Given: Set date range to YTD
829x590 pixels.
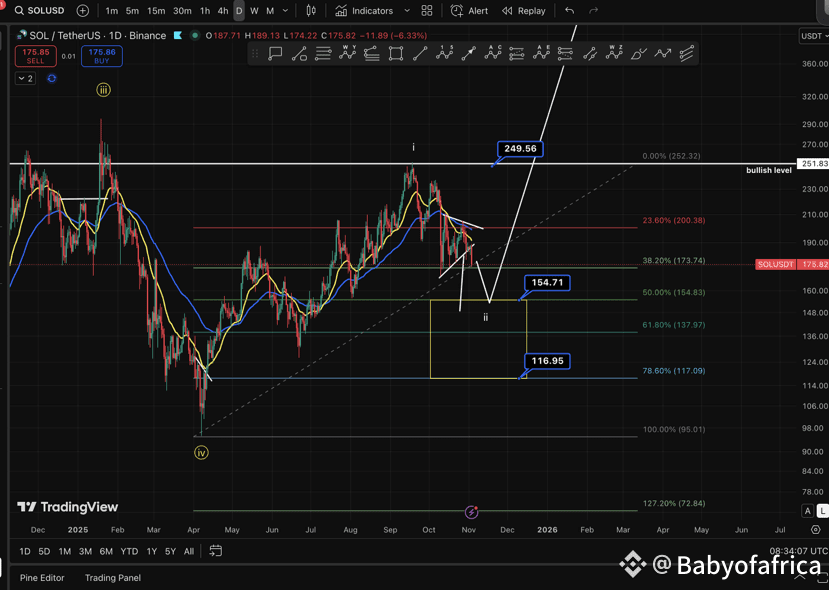Looking at the screenshot, I should [x=129, y=551].
